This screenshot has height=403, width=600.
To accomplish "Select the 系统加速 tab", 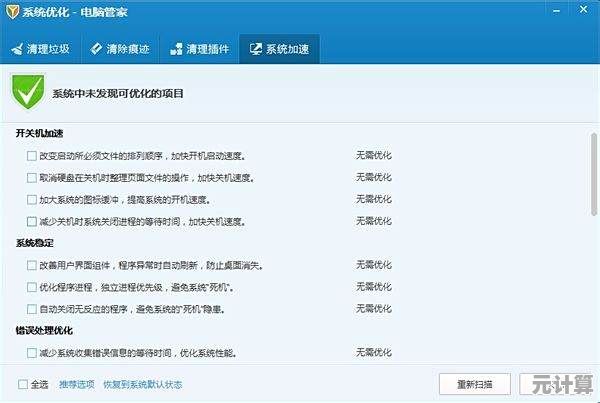I will click(279, 49).
